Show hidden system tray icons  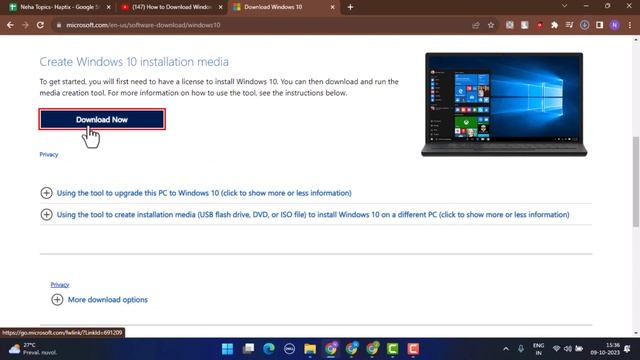pos(506,349)
